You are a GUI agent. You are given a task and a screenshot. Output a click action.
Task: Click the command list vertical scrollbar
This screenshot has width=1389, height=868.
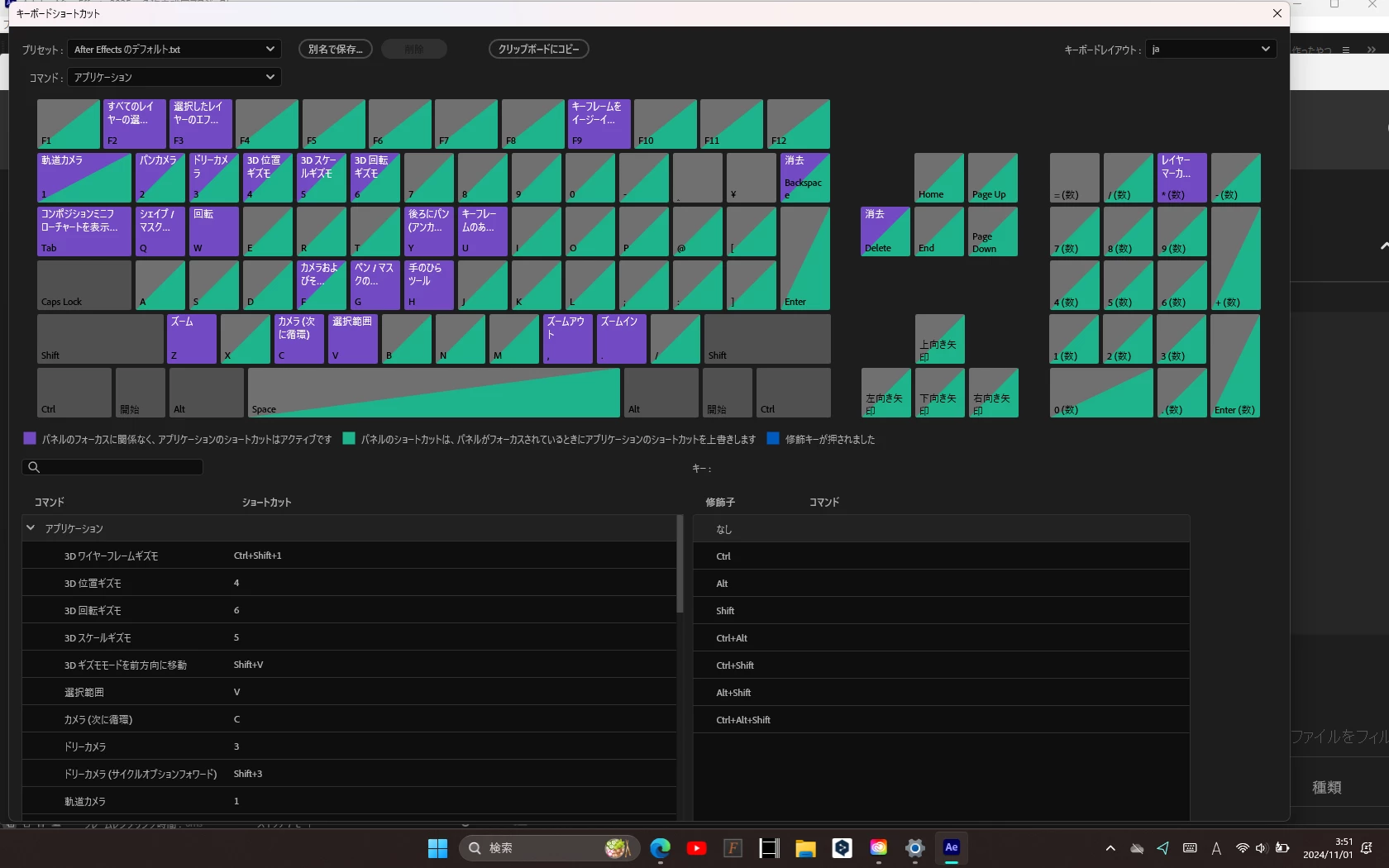680,564
